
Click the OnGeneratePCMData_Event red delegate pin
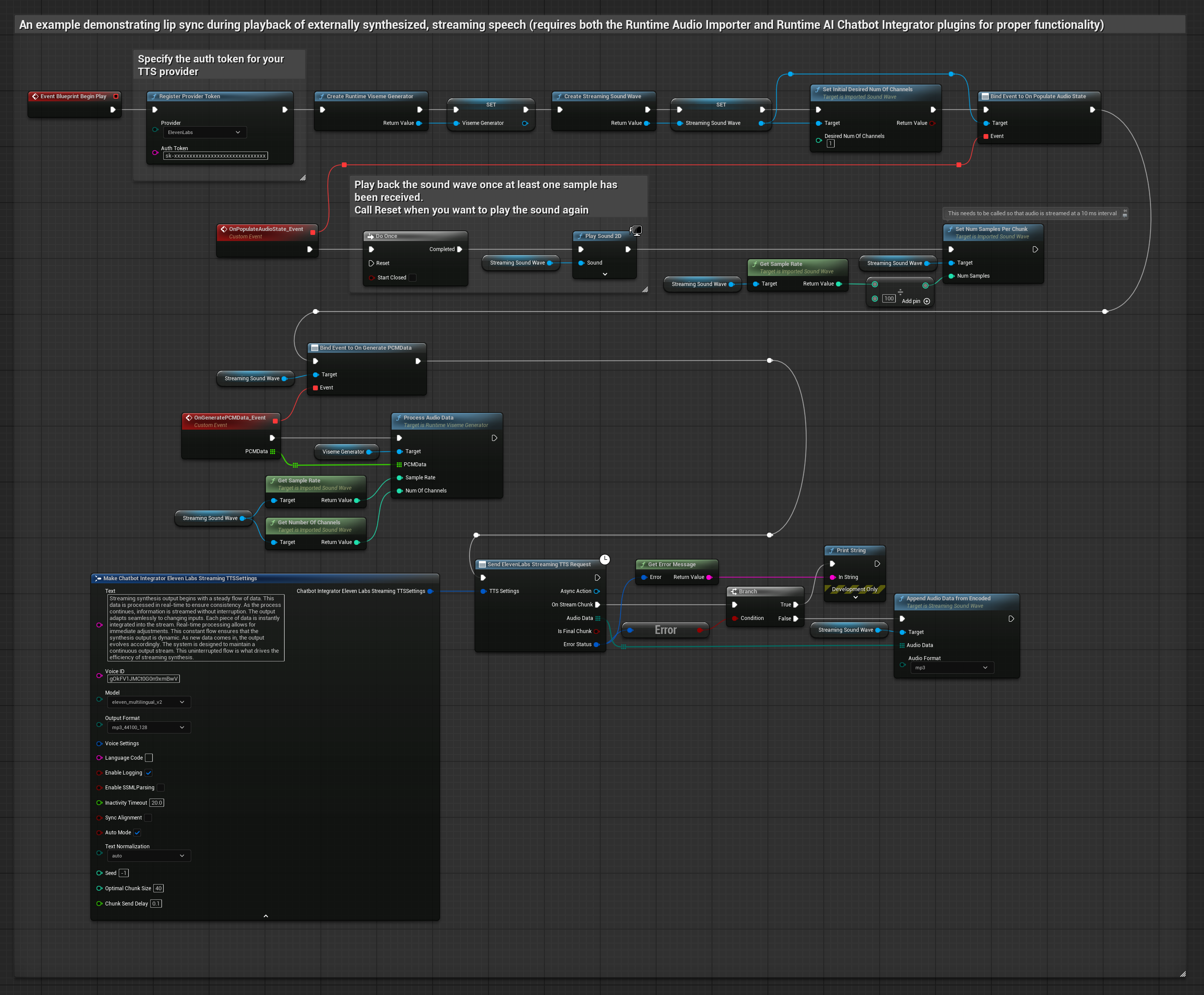pos(275,421)
